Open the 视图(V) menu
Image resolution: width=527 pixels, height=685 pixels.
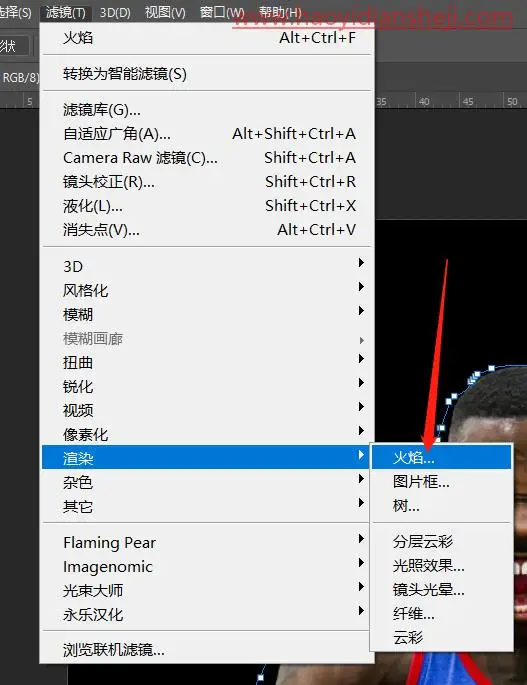(x=165, y=13)
